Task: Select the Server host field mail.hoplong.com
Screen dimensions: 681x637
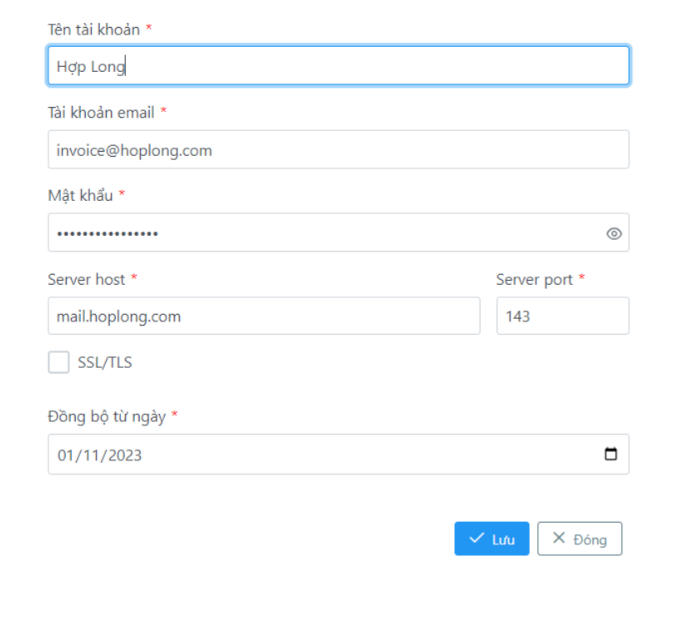Action: tap(264, 316)
